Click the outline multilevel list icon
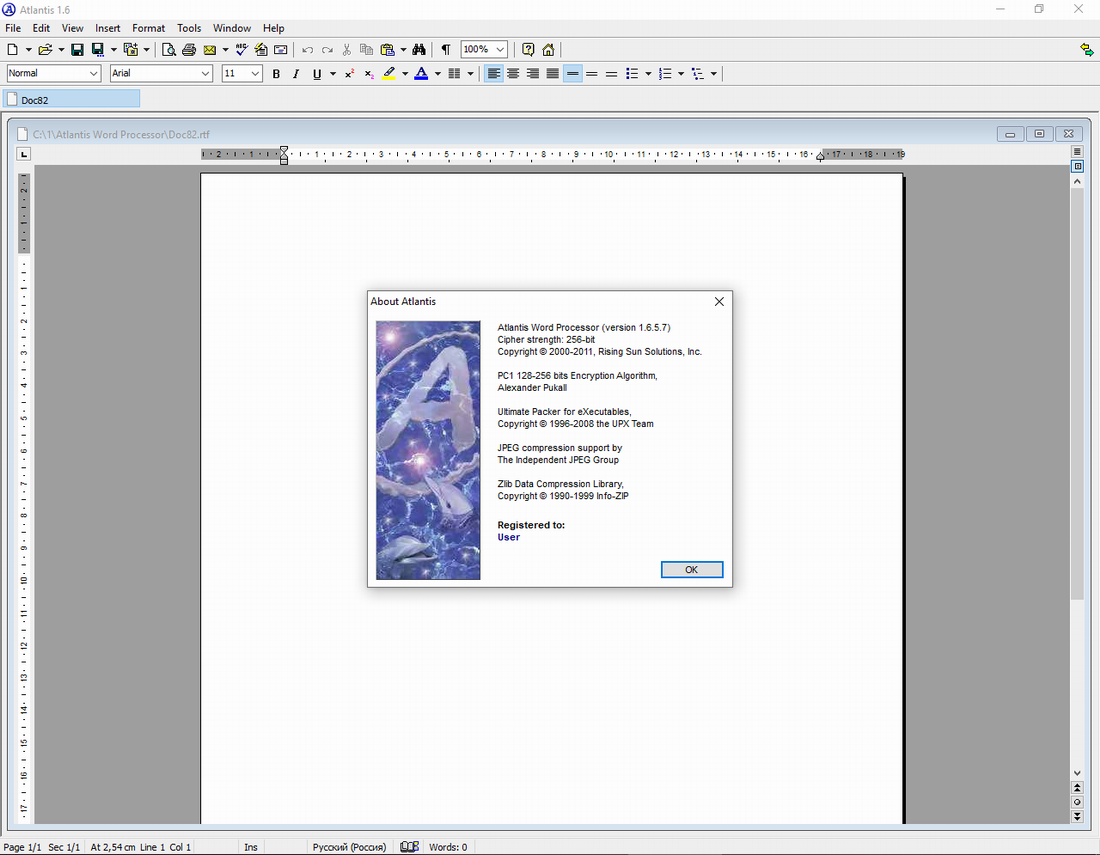The height and width of the screenshot is (855, 1100). (x=698, y=74)
